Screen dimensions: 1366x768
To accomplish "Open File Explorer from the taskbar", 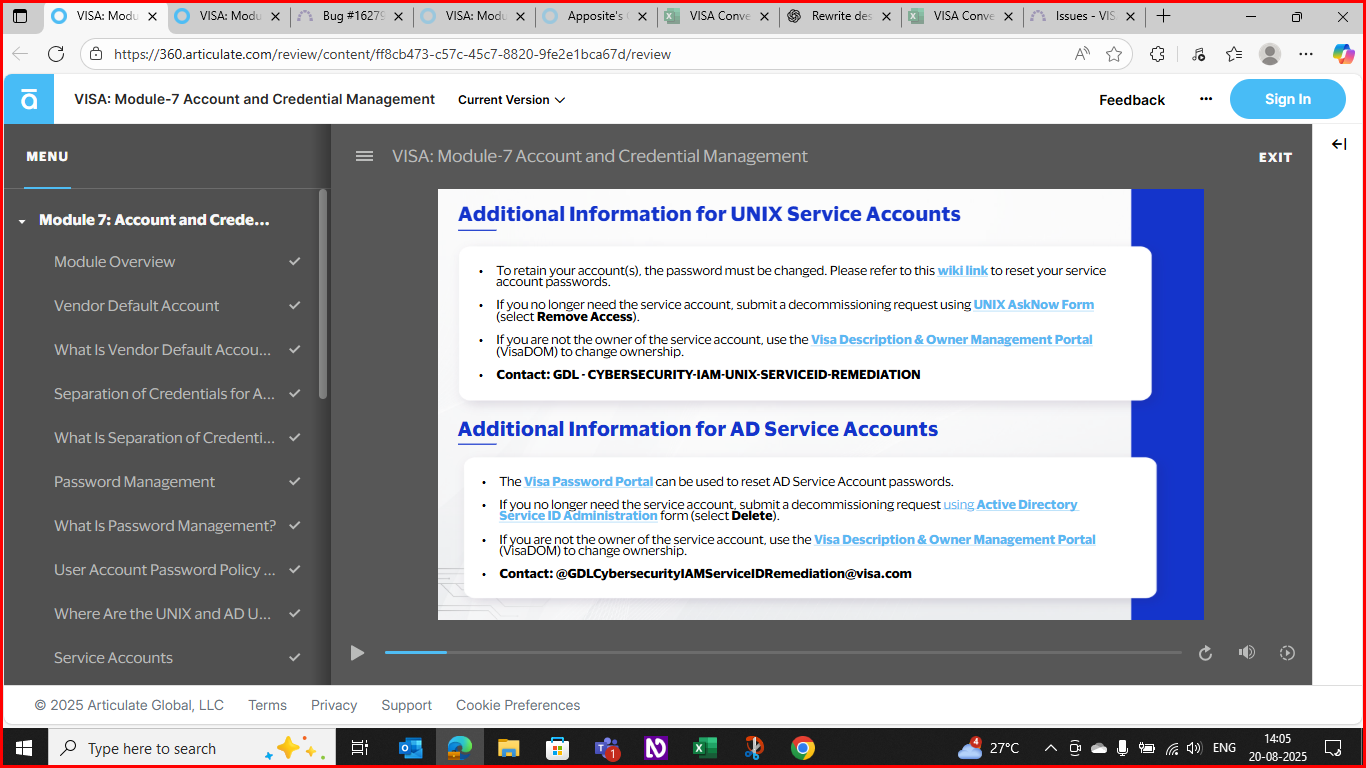I will tap(509, 748).
